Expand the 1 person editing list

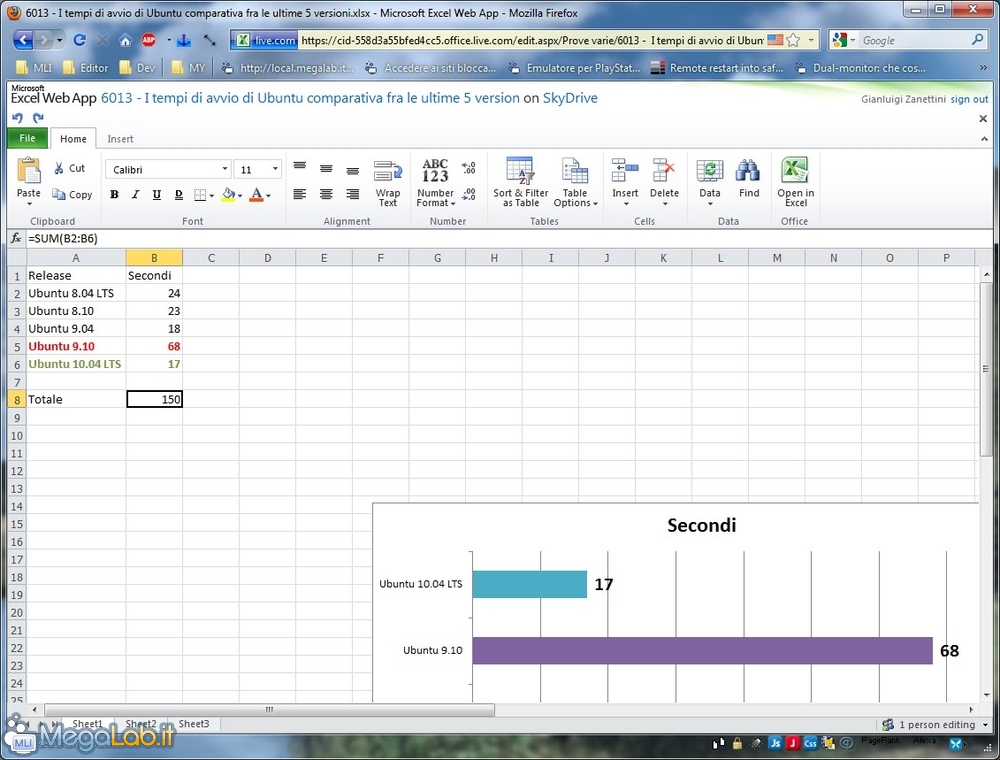[x=985, y=725]
